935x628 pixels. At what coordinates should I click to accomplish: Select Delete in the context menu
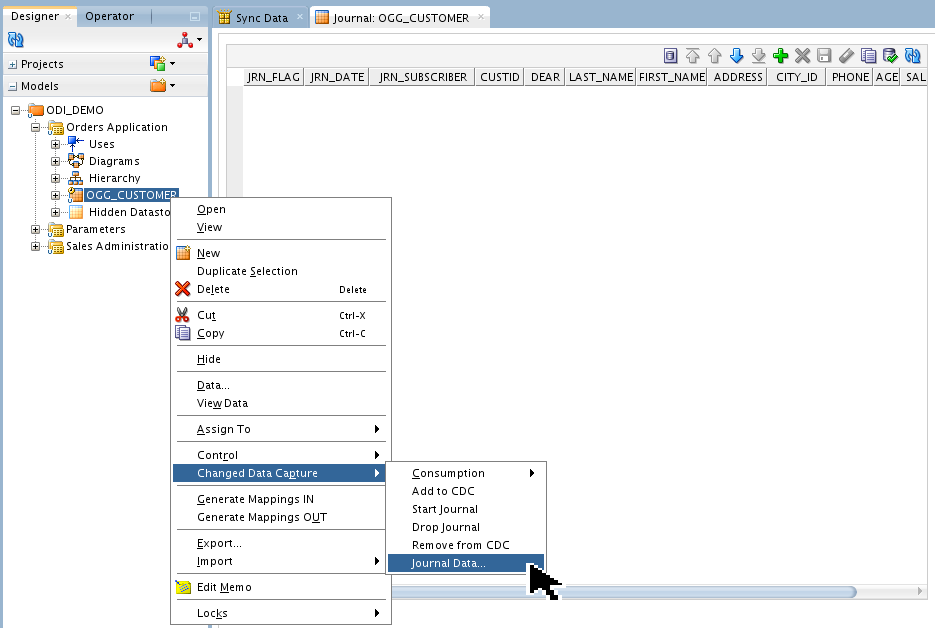pyautogui.click(x=281, y=289)
